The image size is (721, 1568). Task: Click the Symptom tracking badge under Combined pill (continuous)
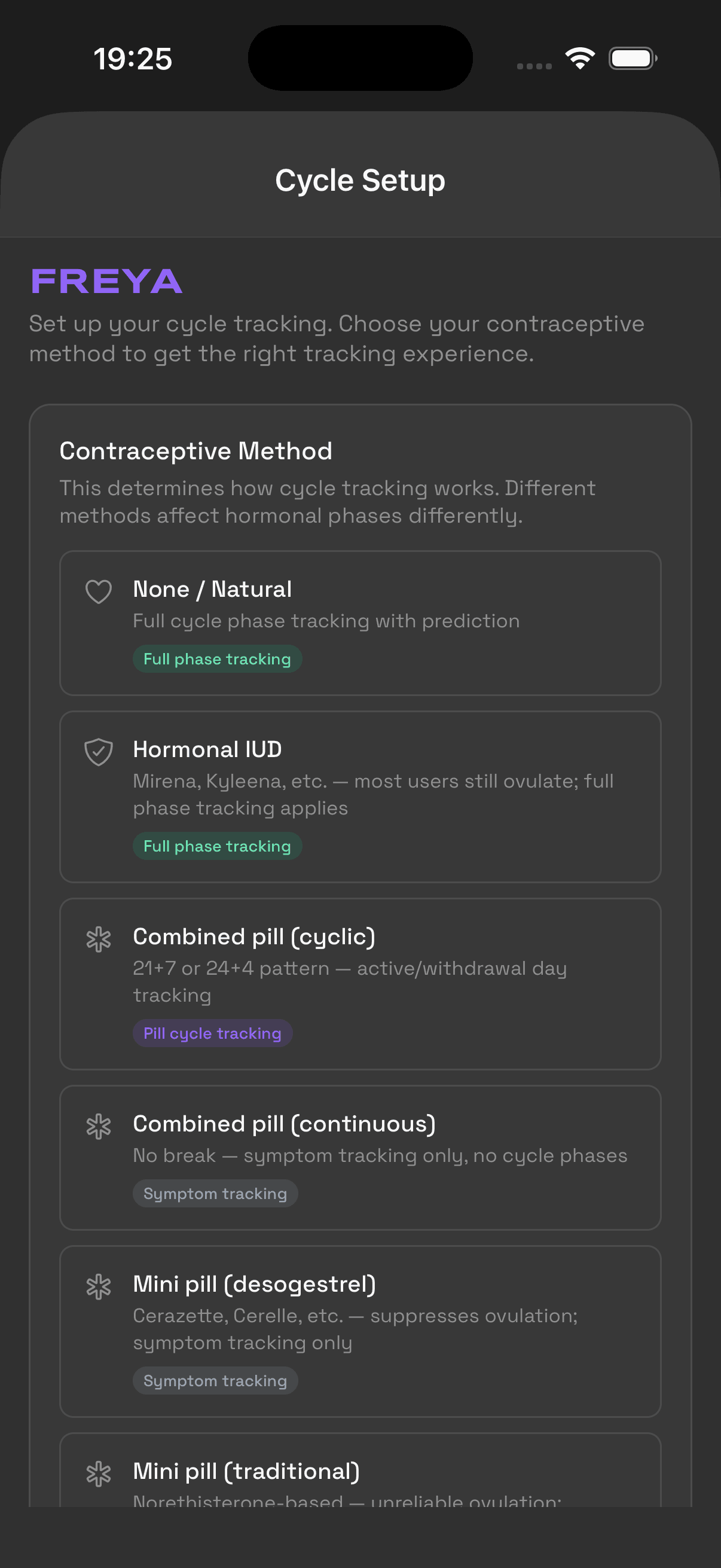click(x=215, y=1193)
